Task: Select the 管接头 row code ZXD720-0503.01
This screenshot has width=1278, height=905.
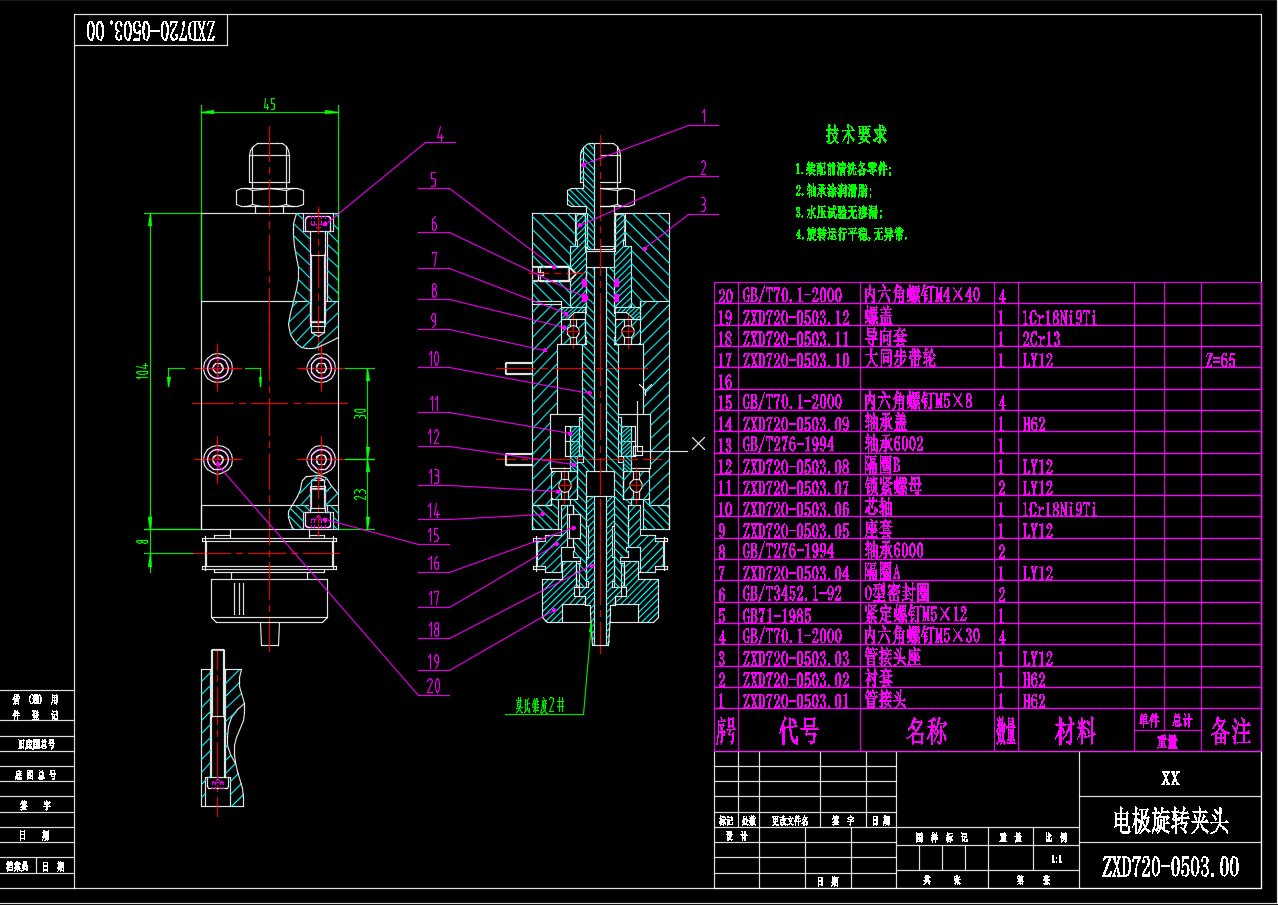Action: pyautogui.click(x=795, y=701)
